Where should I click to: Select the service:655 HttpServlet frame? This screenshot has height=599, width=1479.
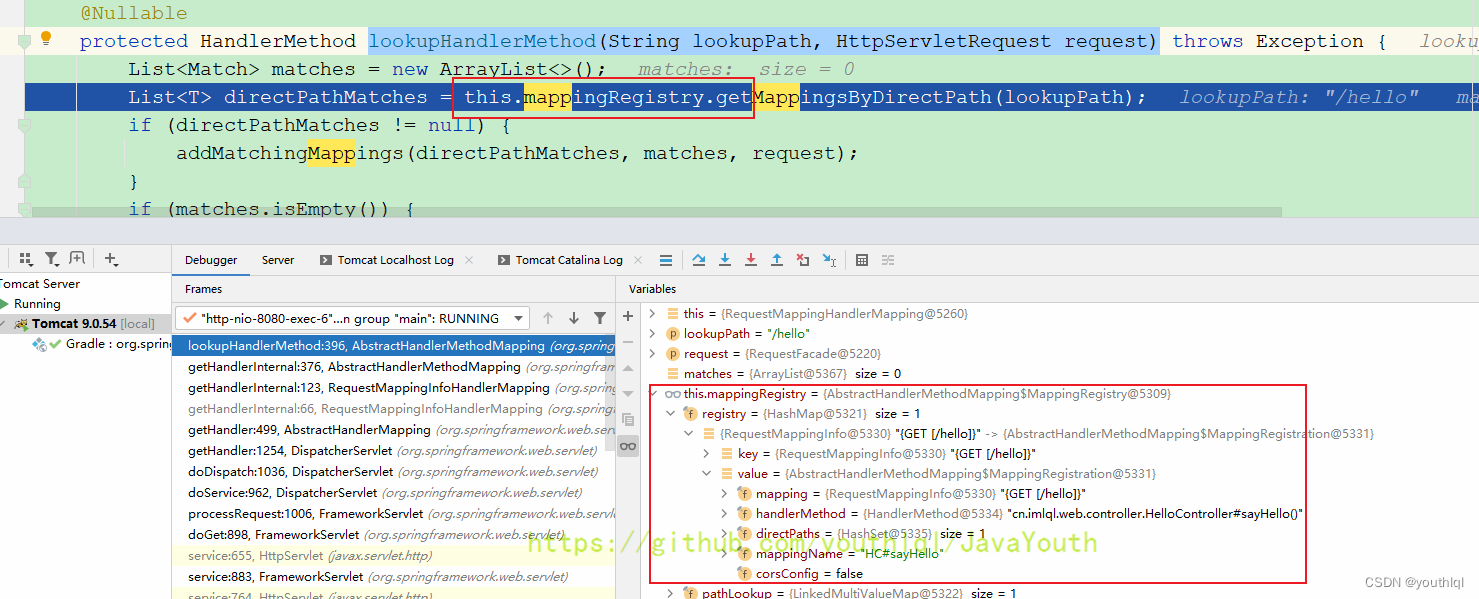[x=394, y=556]
